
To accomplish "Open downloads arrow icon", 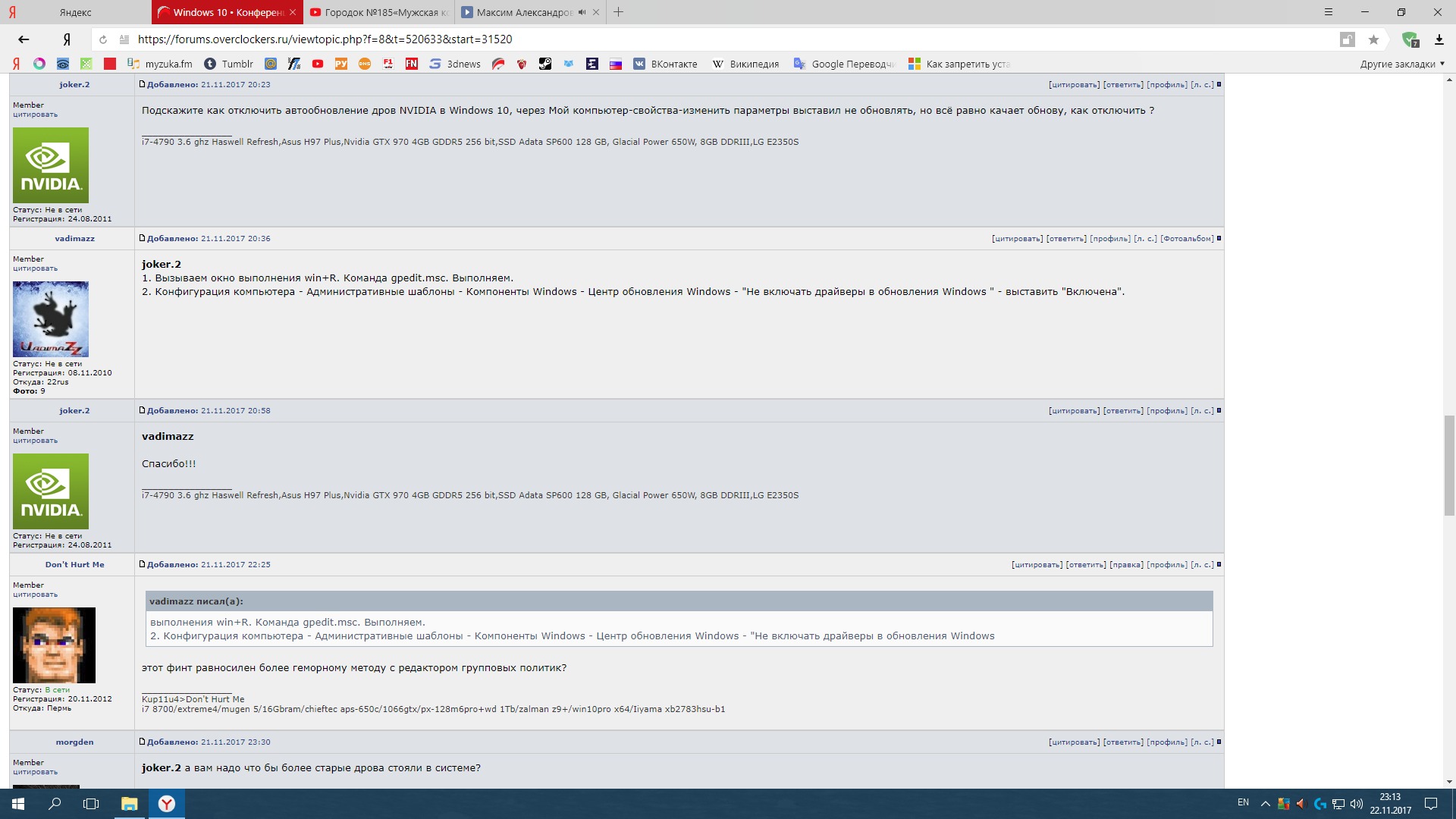I will 1439,39.
